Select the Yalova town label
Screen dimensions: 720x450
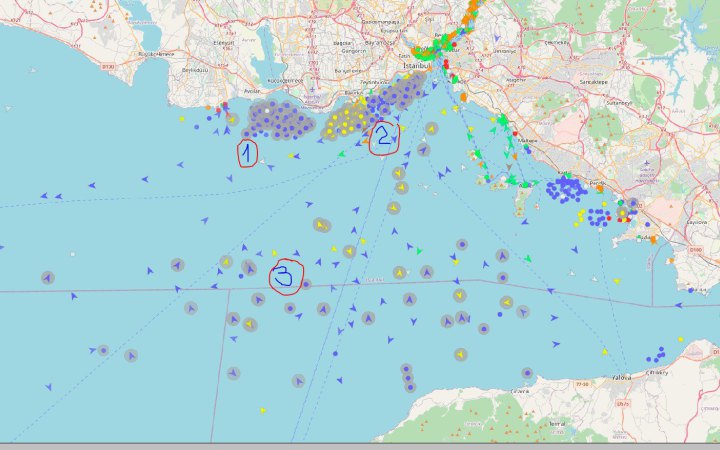622,377
